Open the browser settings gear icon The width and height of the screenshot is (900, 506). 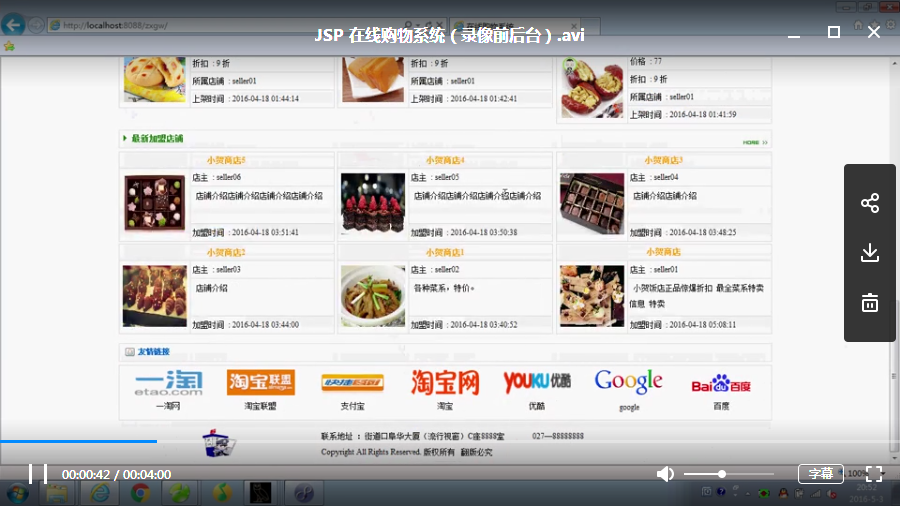(890, 25)
